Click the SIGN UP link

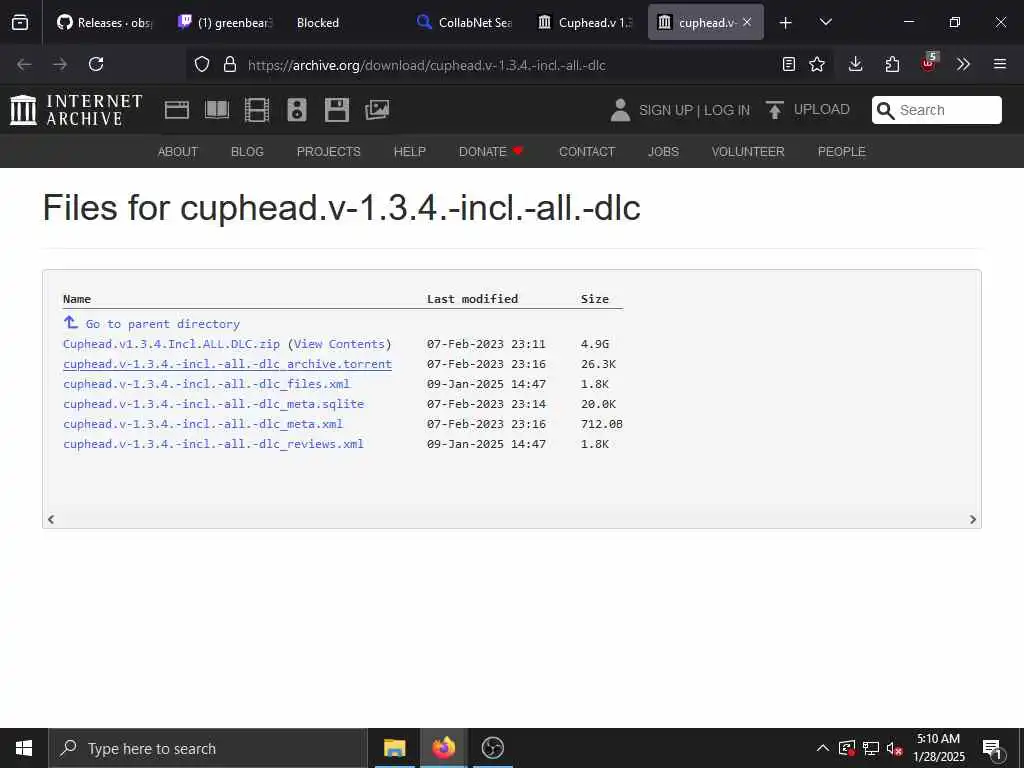click(x=666, y=110)
